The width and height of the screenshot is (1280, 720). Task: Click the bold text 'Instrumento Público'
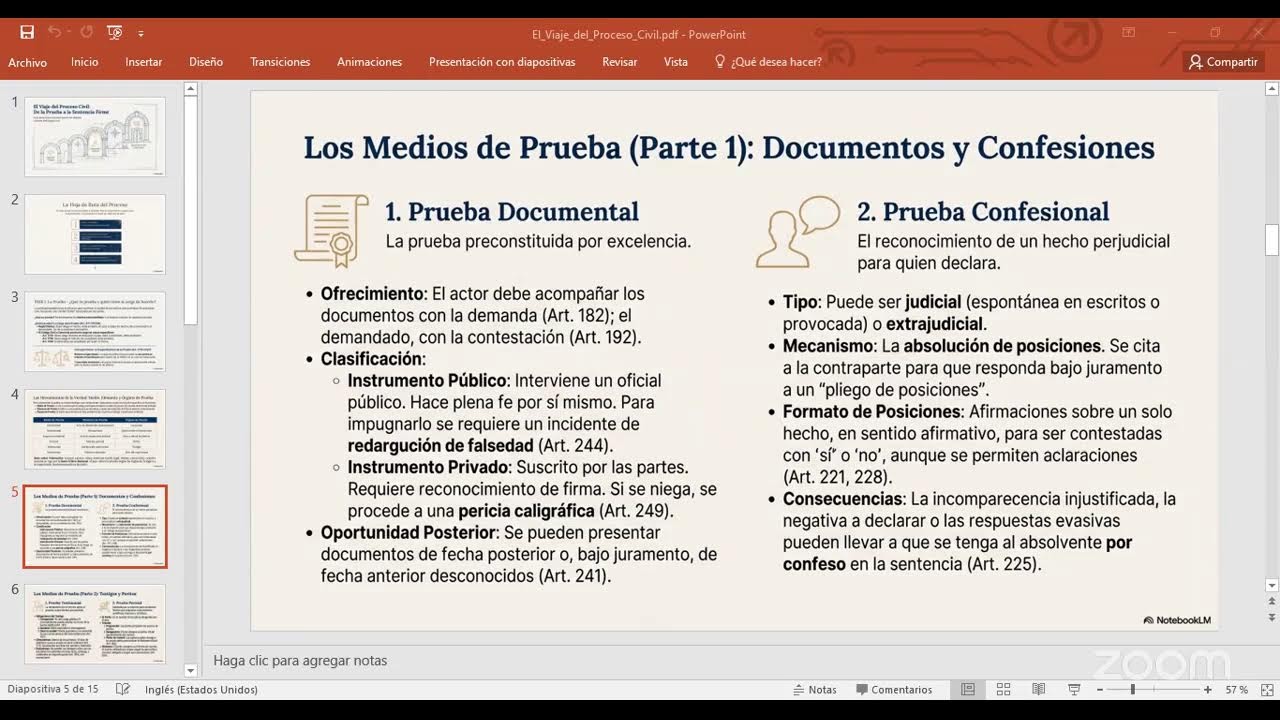(428, 381)
